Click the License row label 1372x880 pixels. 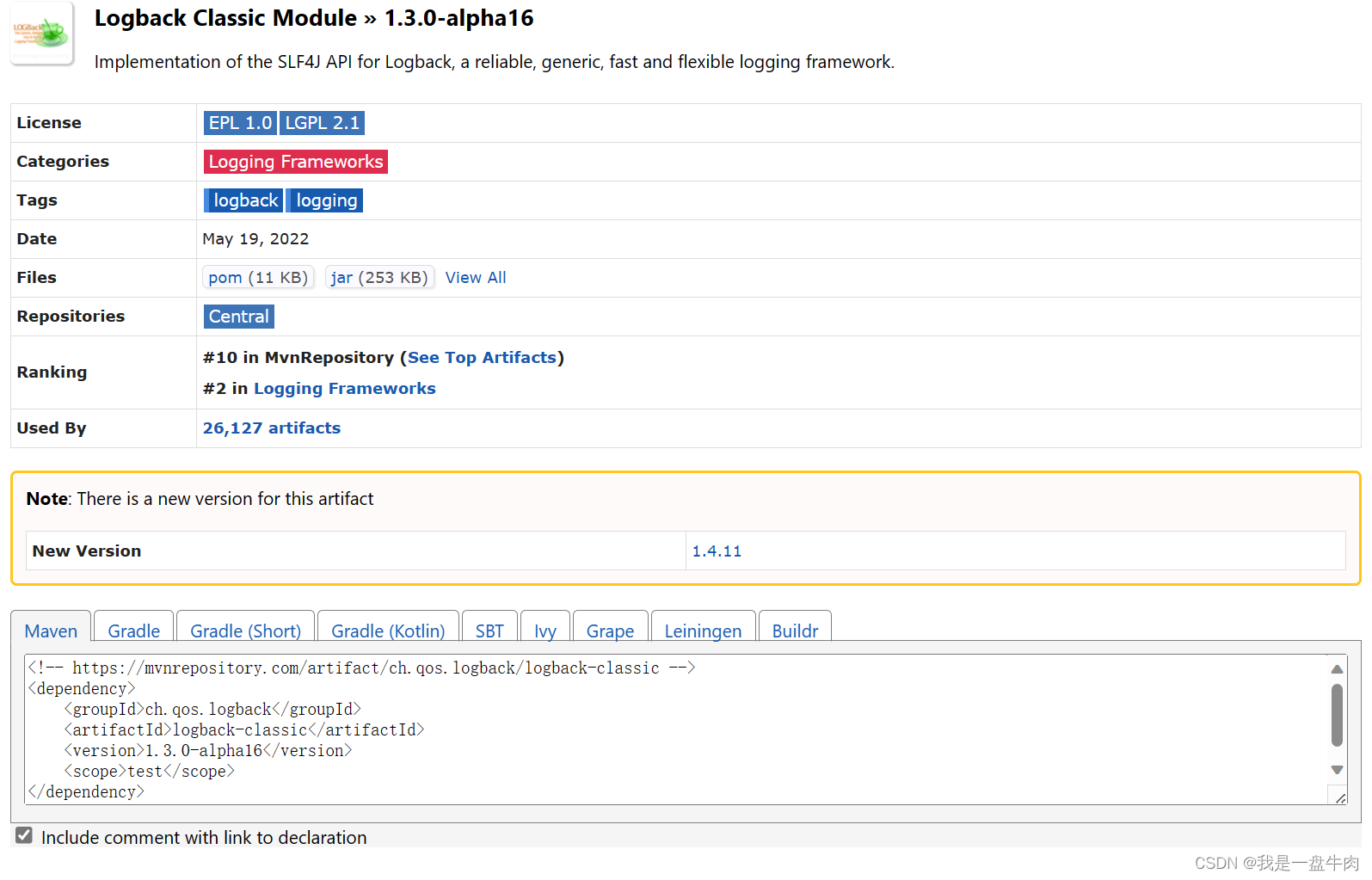[49, 123]
